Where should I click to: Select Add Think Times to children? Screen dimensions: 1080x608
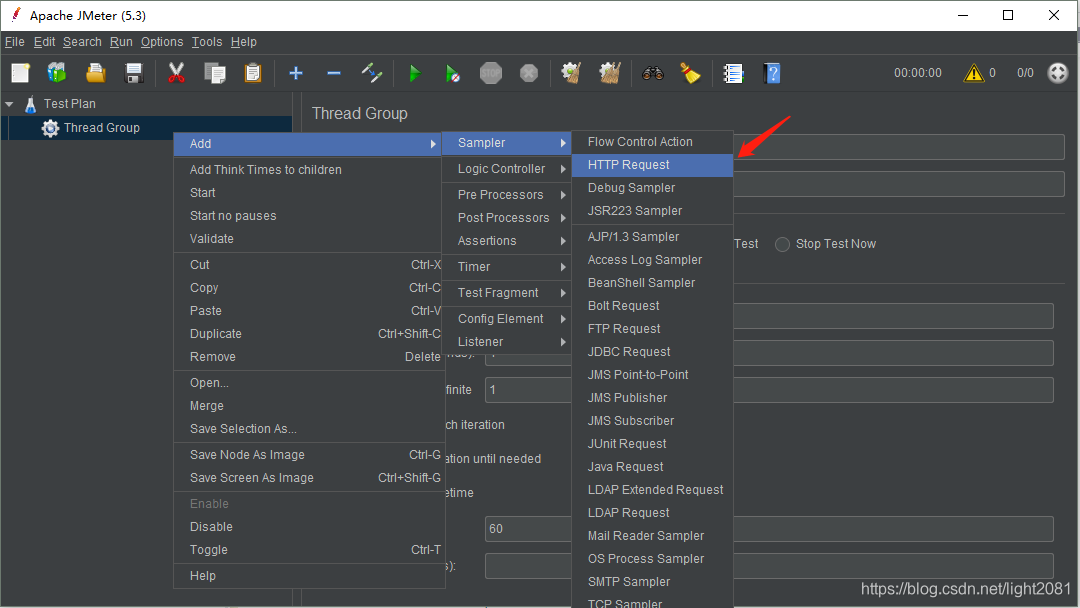point(308,170)
